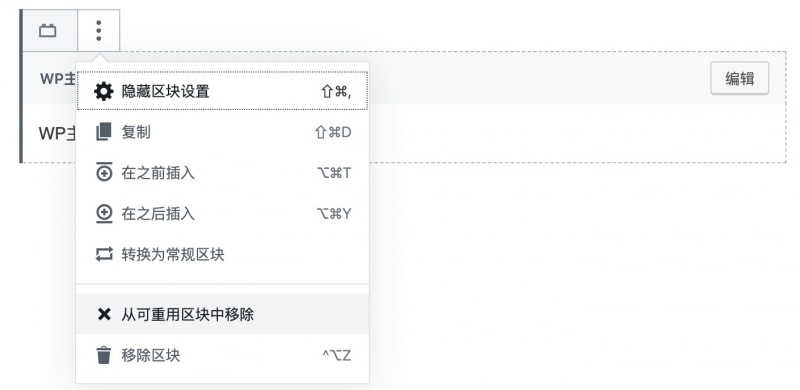800x390 pixels.
Task: Select 从可重用区块中移除 entry
Action: 222,314
